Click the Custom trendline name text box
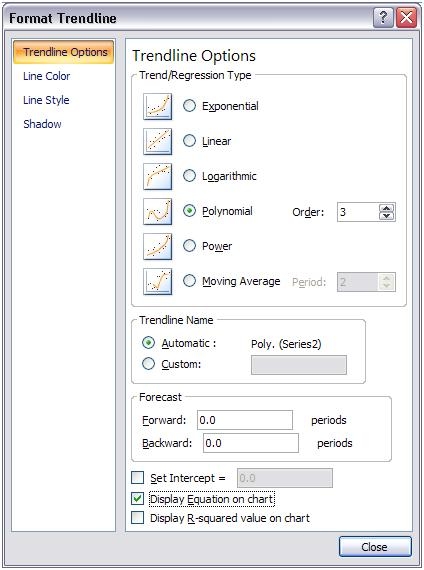 tap(299, 365)
